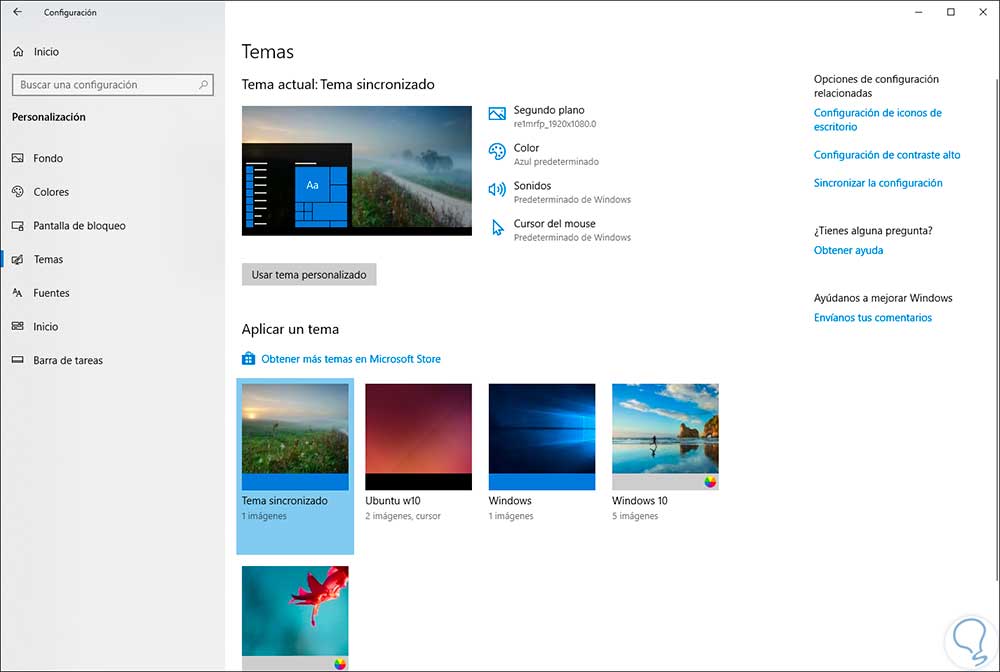Click the start menu Inicio icon in sidebar
Screen dimensions: 1000x672
click(18, 326)
